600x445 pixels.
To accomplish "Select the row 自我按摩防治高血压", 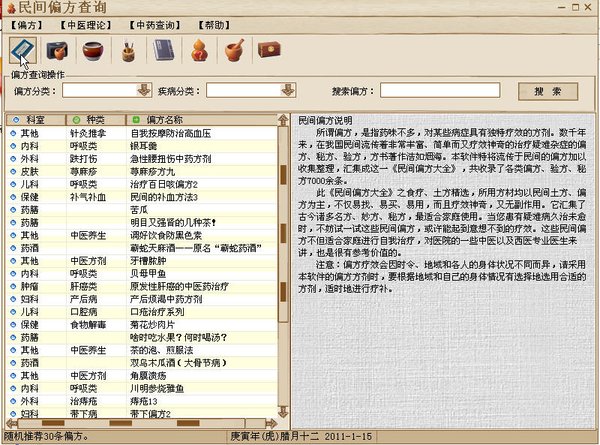I will point(142,133).
